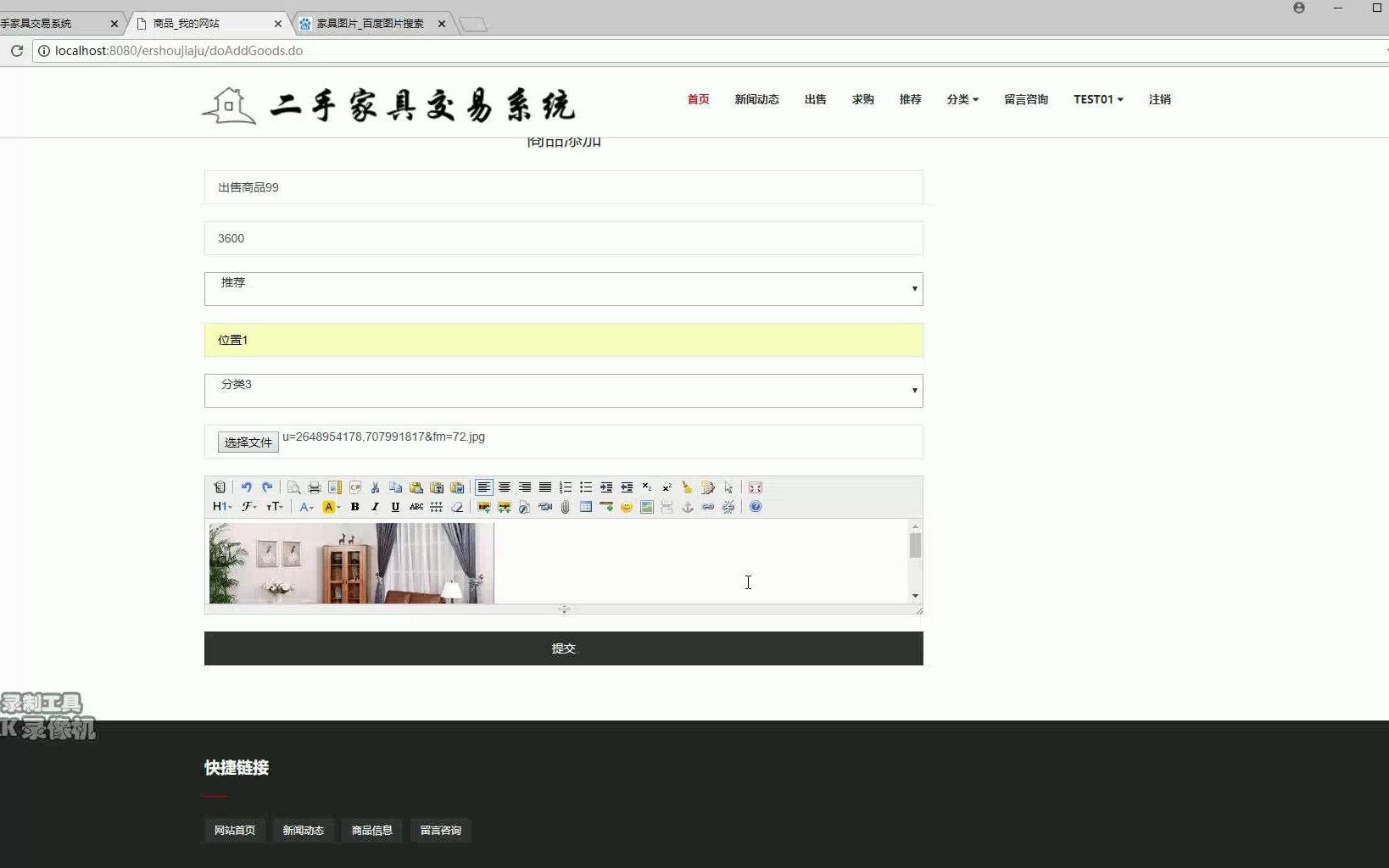Image resolution: width=1389 pixels, height=868 pixels.
Task: Click the cut scissors icon
Action: (x=375, y=487)
